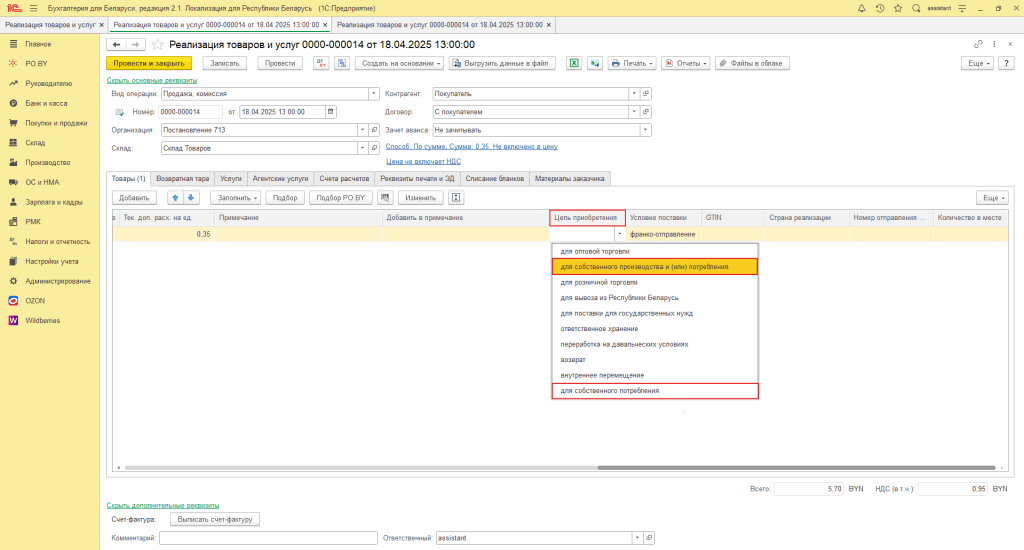Open main hamburger menu next to 1C logo

[33, 8]
